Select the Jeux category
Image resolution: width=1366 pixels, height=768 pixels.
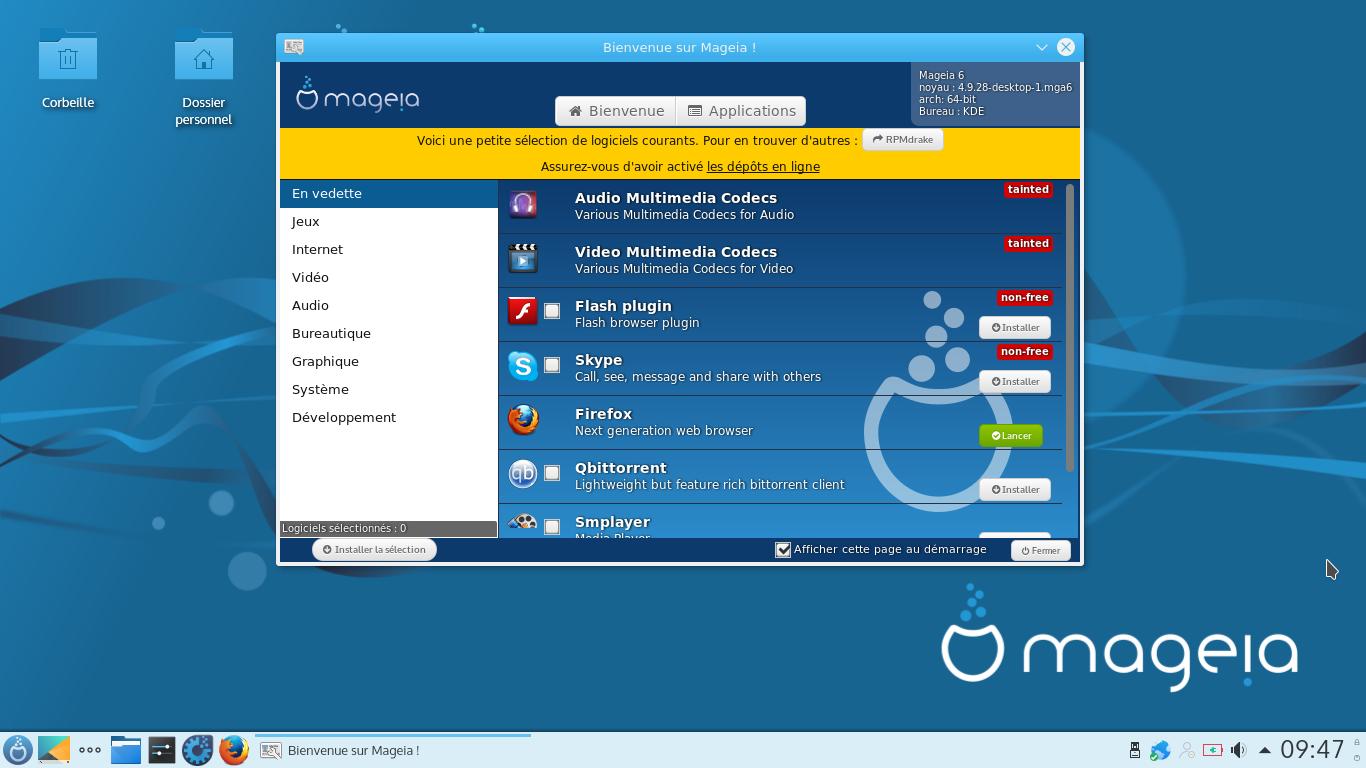tap(388, 222)
